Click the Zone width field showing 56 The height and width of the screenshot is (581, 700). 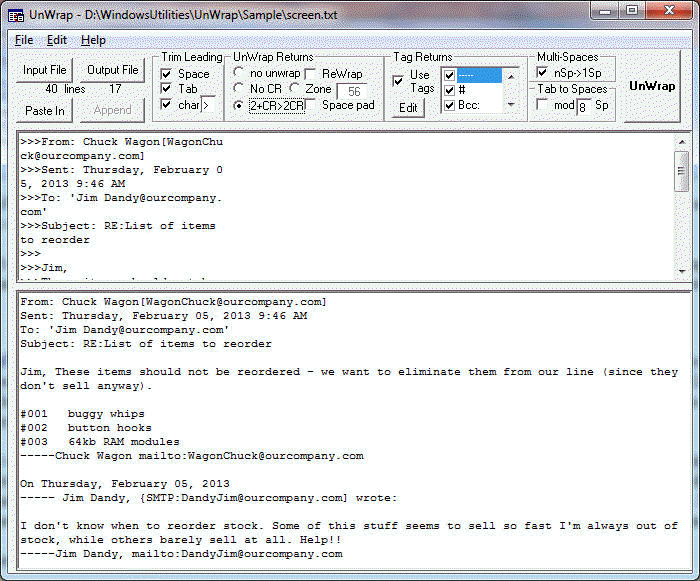point(352,92)
